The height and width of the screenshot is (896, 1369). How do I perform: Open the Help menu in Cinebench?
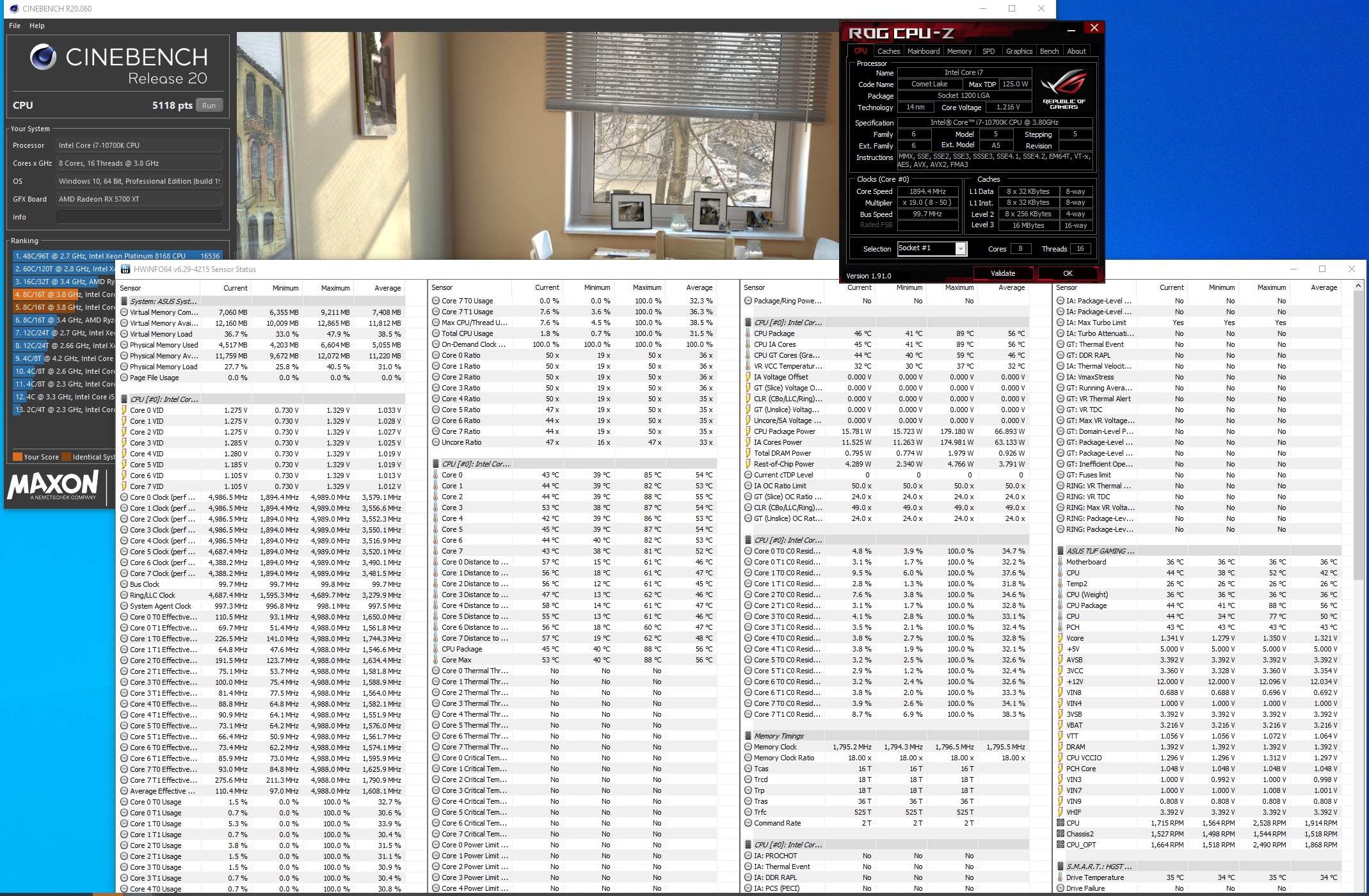[37, 26]
